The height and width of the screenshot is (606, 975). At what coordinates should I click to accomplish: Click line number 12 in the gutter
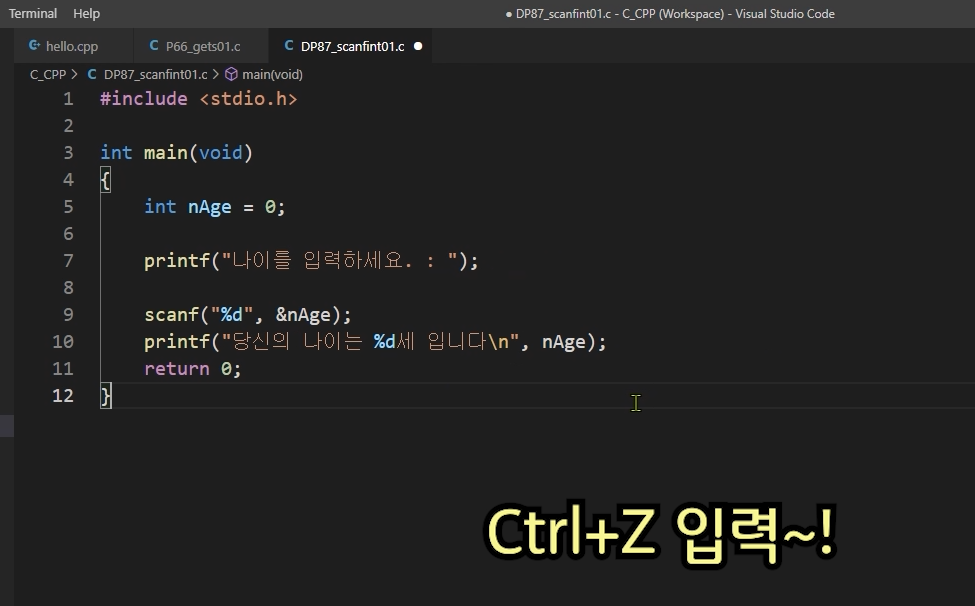click(x=63, y=395)
